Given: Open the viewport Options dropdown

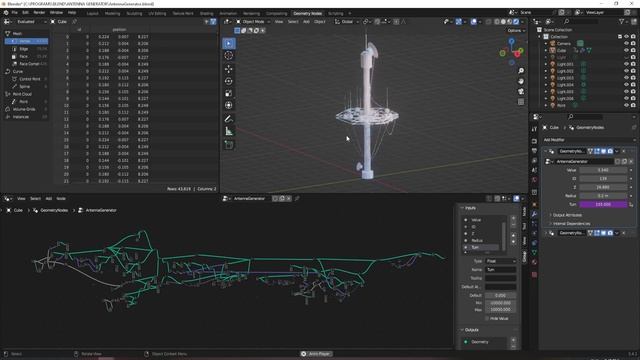Looking at the screenshot, I should [x=516, y=31].
